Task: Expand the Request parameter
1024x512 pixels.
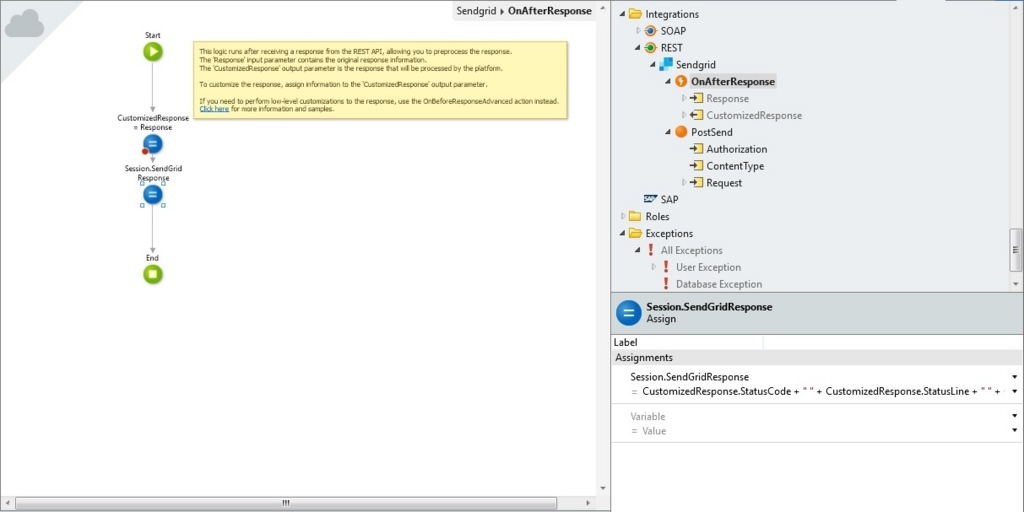Action: (x=684, y=183)
